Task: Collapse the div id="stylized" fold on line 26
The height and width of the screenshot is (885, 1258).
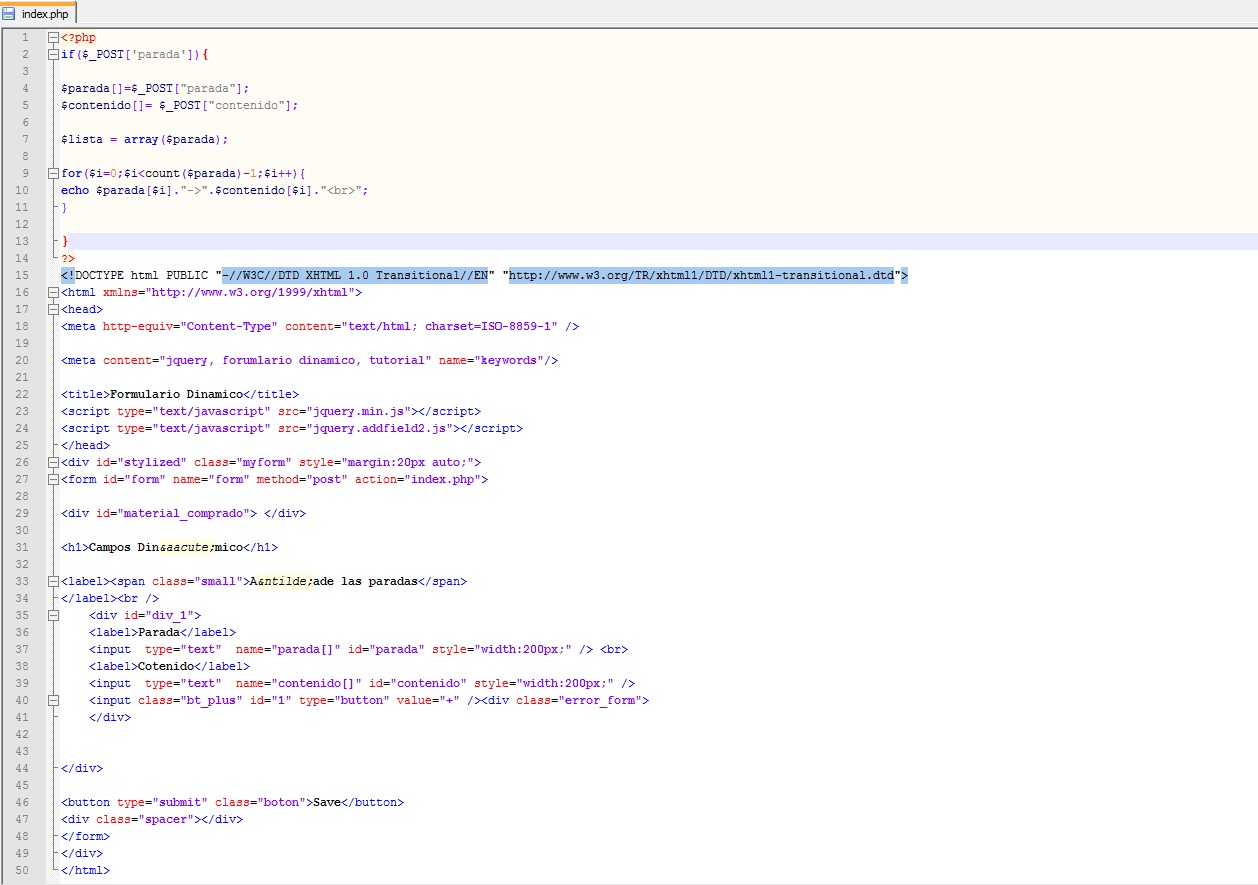Action: point(53,462)
